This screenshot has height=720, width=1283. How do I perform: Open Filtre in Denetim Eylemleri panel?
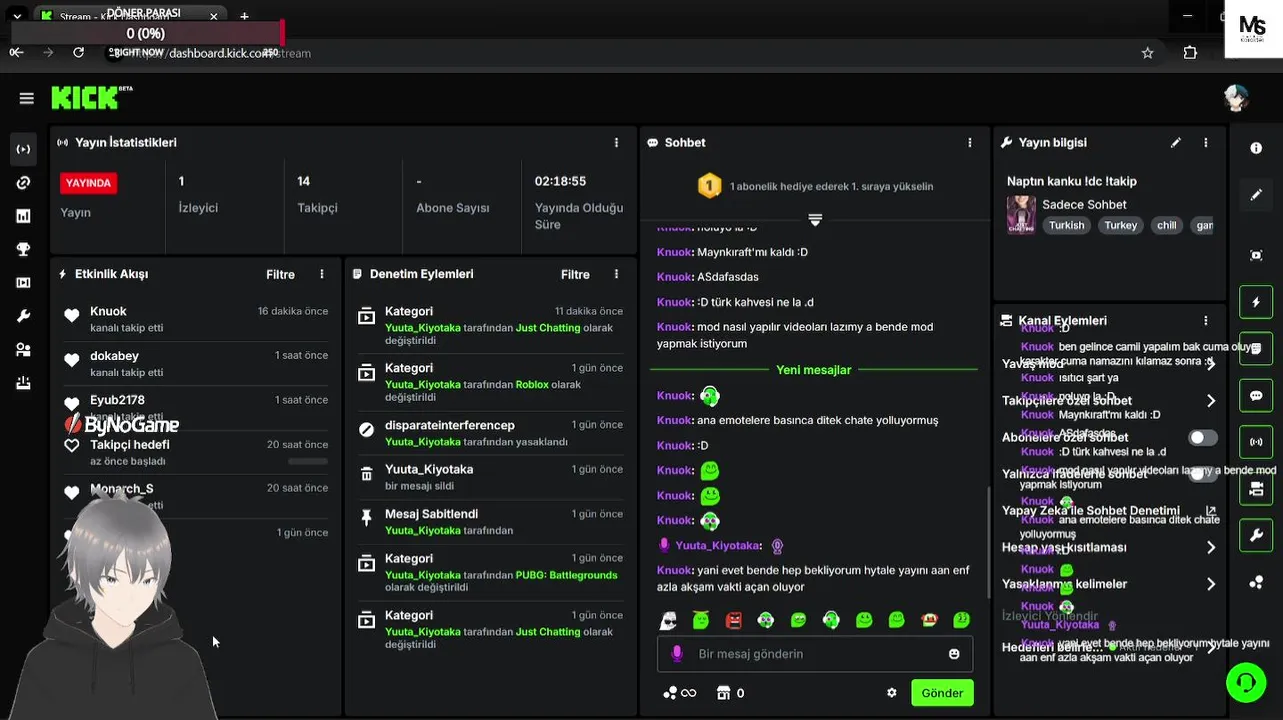pos(575,274)
